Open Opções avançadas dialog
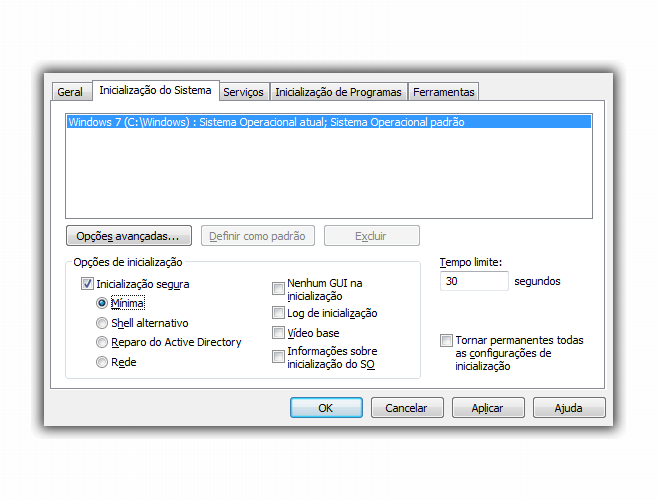 [x=128, y=237]
